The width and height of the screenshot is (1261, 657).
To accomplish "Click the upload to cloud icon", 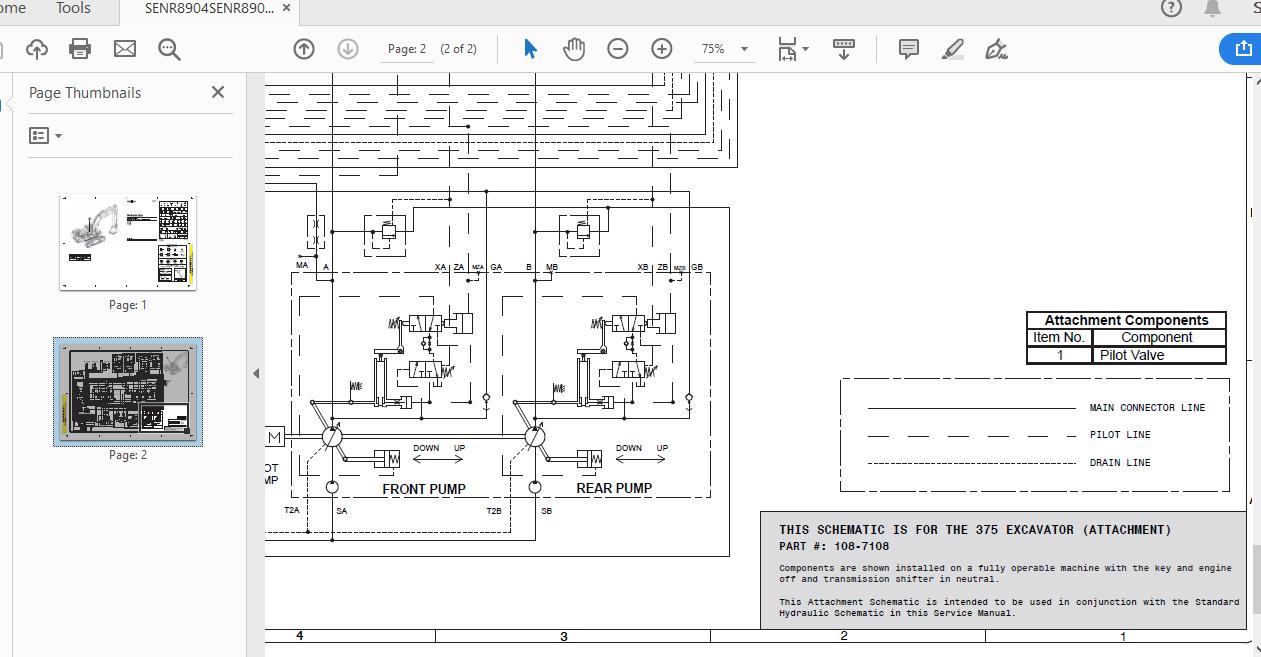I will coord(37,48).
